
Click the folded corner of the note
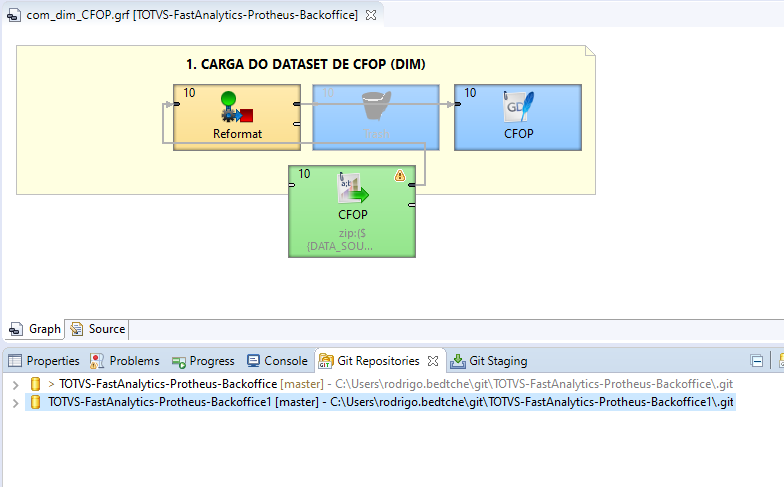tap(590, 50)
